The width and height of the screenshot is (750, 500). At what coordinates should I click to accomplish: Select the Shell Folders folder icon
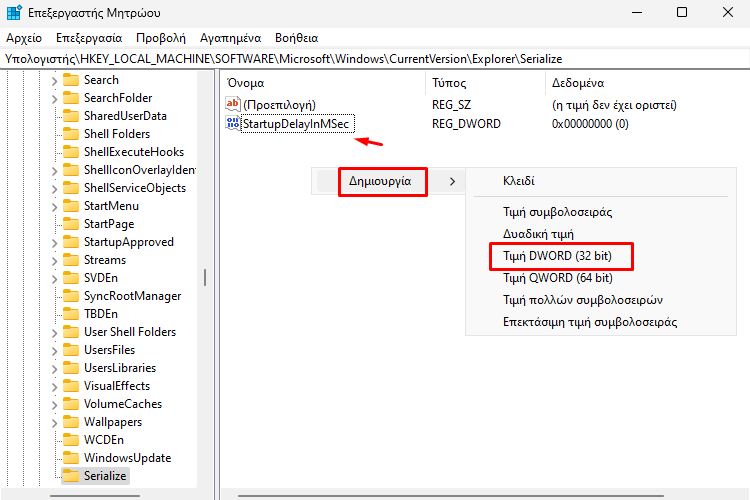pyautogui.click(x=71, y=133)
